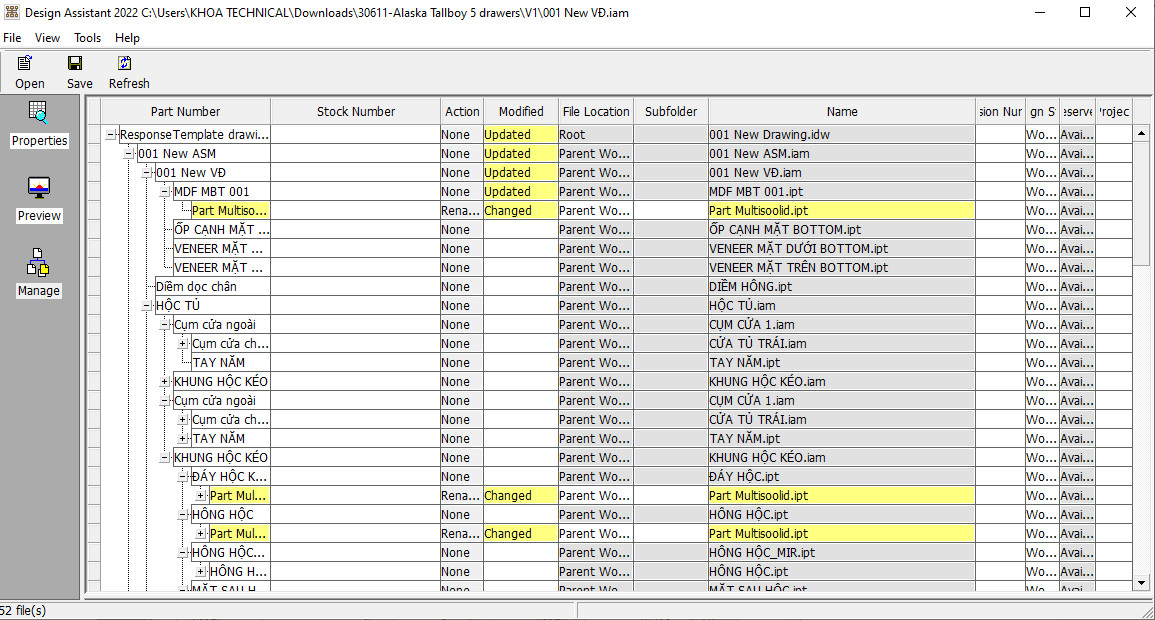The image size is (1155, 620).
Task: Click the HỘC TỦ.iam name cell
Action: pyautogui.click(x=842, y=306)
